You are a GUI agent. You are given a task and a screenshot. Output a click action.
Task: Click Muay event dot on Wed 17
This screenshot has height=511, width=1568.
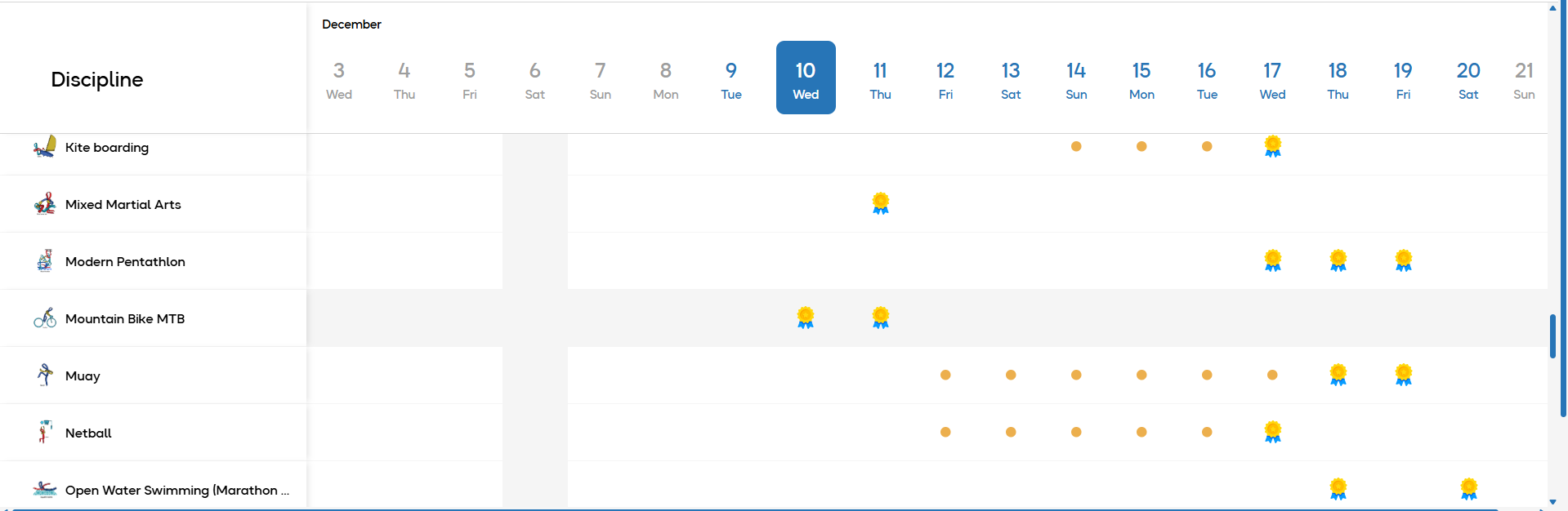click(1272, 375)
